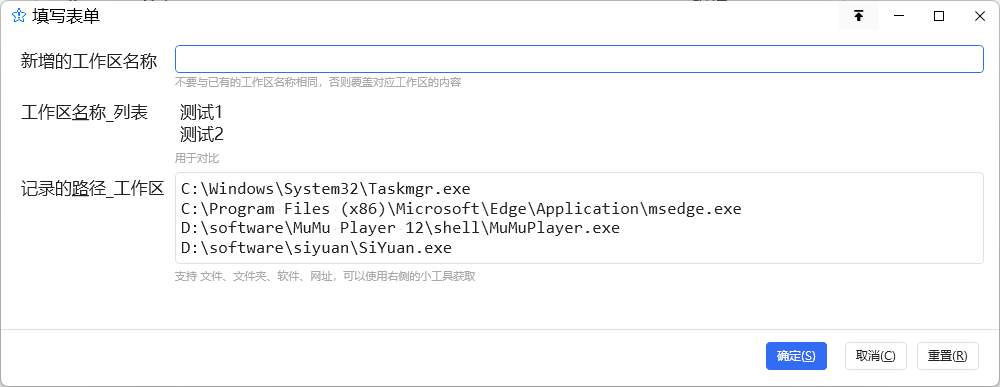The image size is (1000, 387).
Task: Click the 记录的路径_工作区 label
Action: [92, 189]
